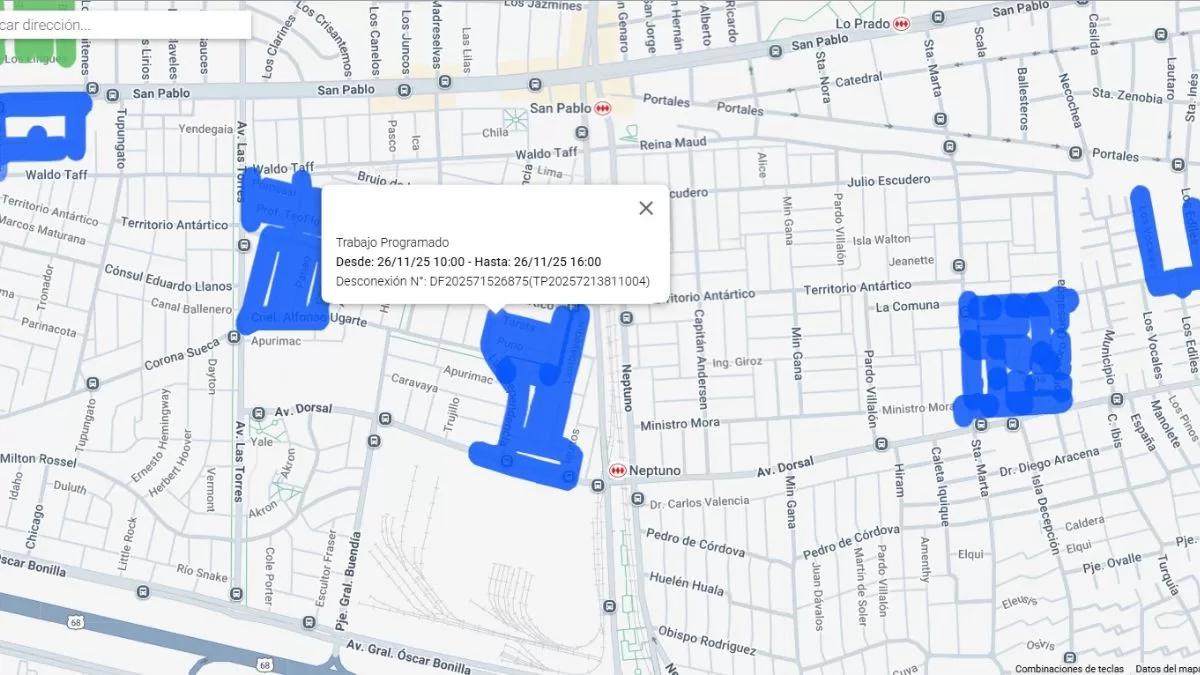Select blue outage area below the popup
Viewport: 1200px width, 675px height.
point(530,400)
